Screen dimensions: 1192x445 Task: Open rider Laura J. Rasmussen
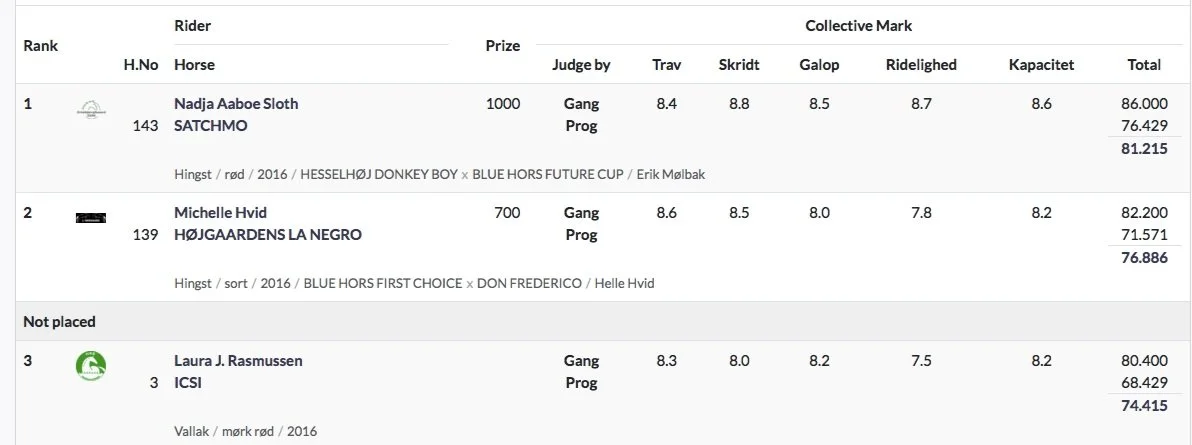point(238,361)
